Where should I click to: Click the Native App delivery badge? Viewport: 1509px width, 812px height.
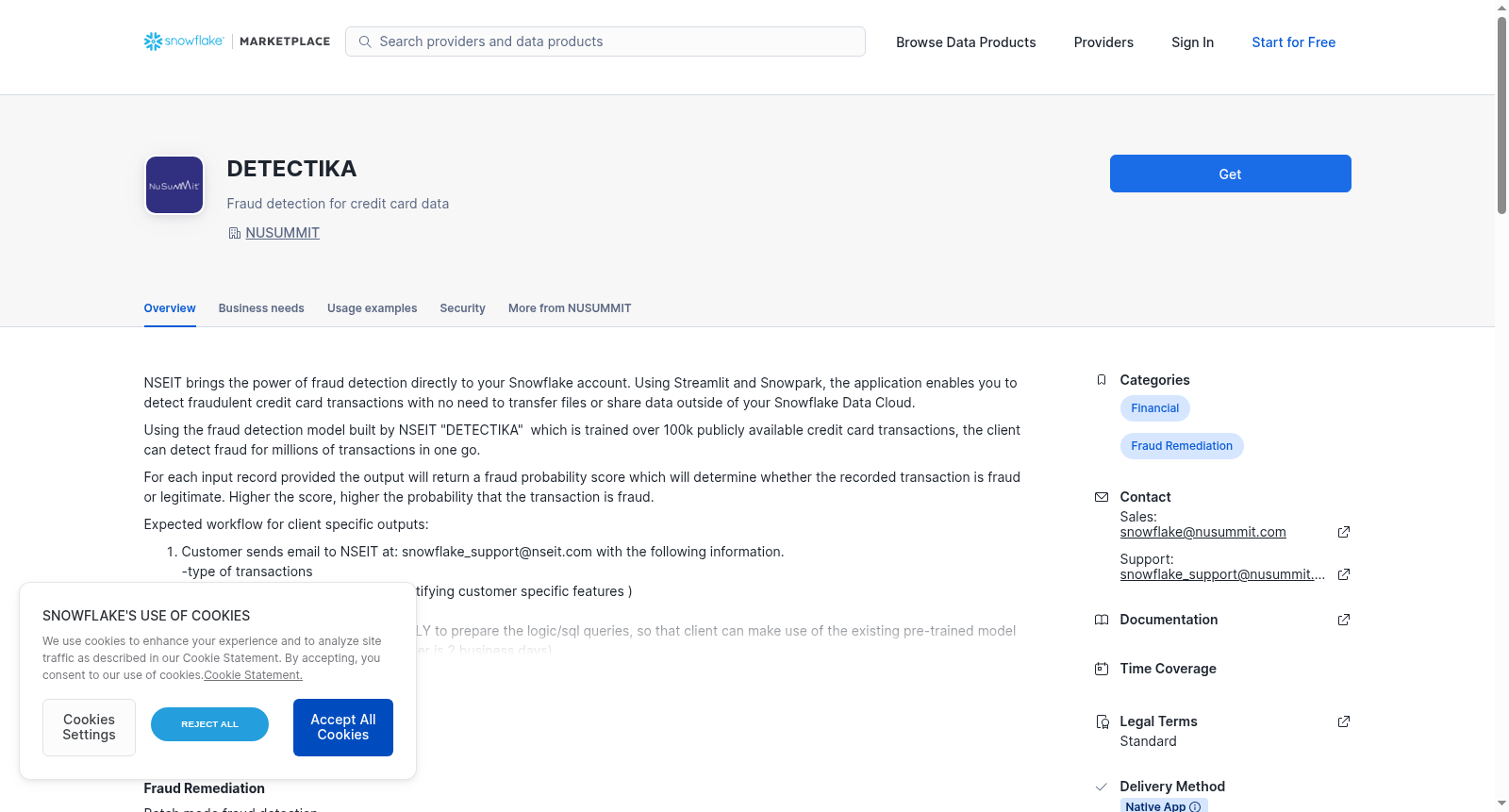pyautogui.click(x=1164, y=805)
